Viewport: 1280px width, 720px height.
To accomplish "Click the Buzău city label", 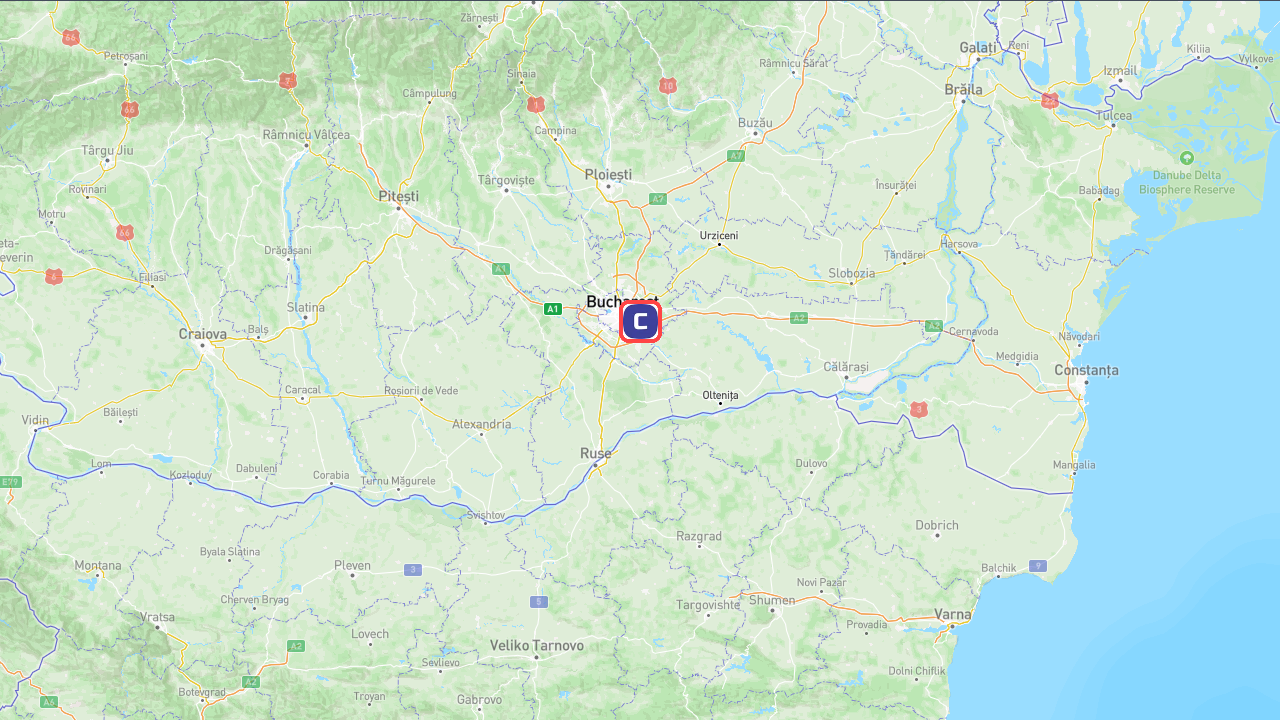I will tap(755, 122).
